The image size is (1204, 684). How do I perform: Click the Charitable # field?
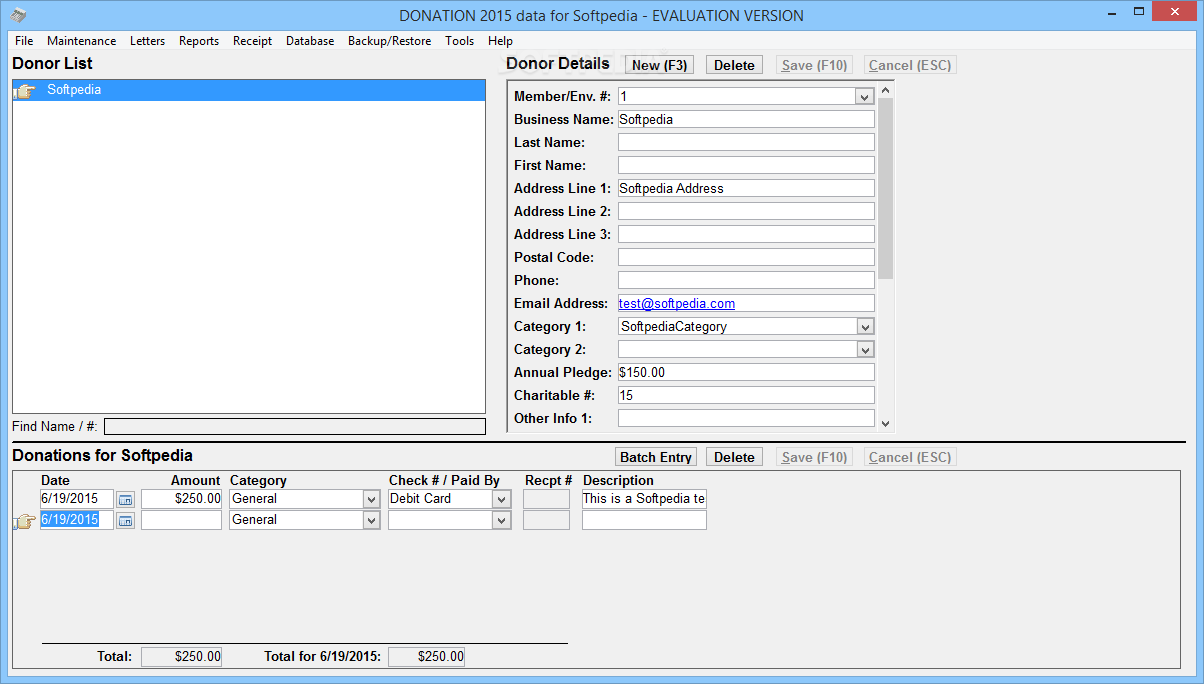tap(746, 395)
